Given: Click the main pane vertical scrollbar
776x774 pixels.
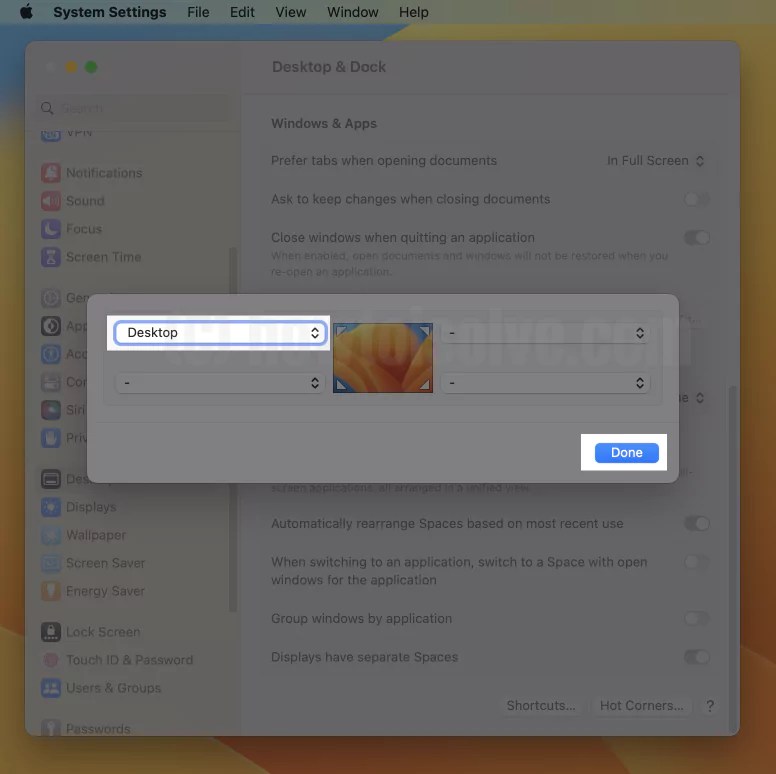Looking at the screenshot, I should coord(733,559).
